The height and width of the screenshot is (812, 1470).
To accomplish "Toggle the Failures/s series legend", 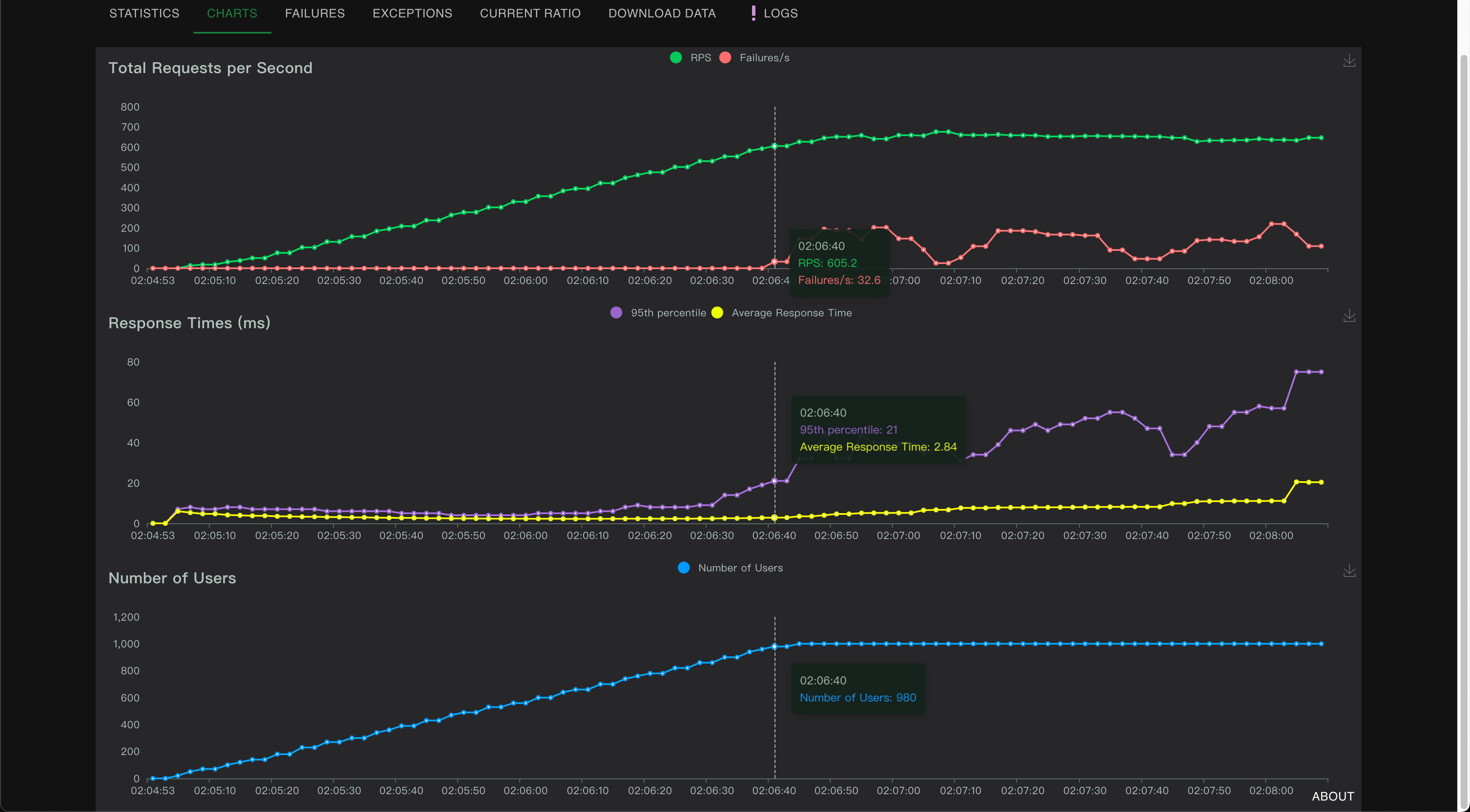I will [x=755, y=57].
